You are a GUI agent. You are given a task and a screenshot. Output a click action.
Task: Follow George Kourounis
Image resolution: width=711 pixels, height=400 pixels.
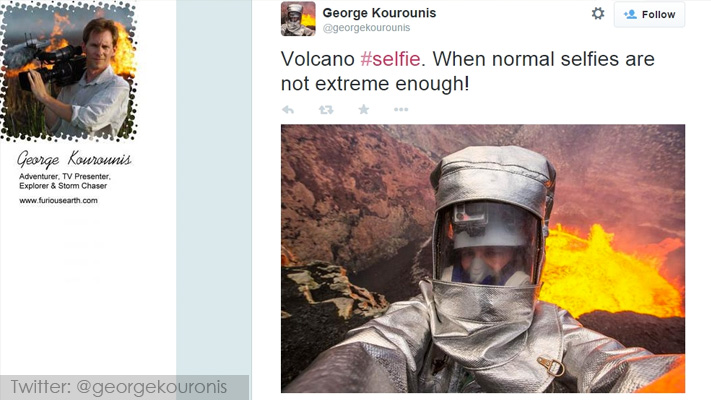[649, 15]
